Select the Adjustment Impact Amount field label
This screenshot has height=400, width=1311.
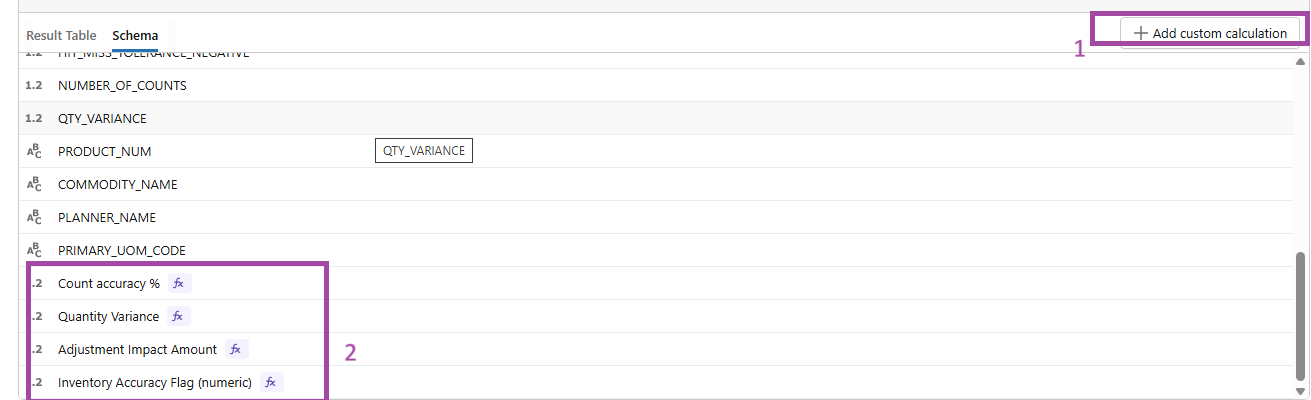[137, 349]
